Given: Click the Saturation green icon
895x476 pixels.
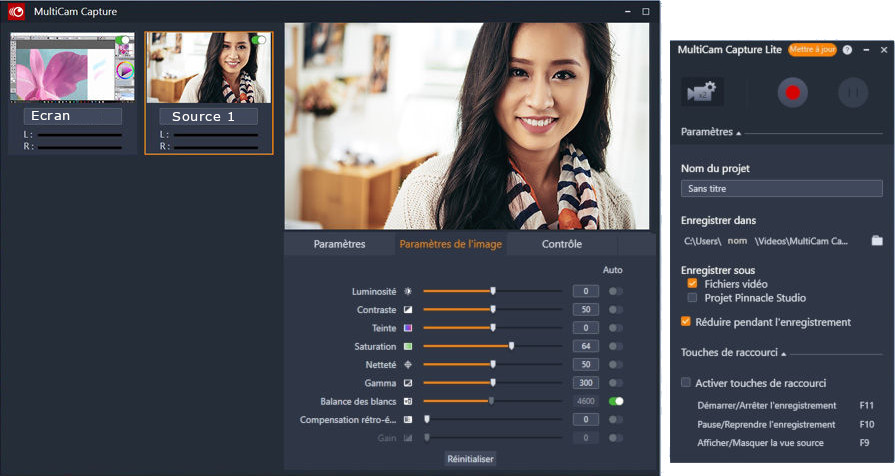Looking at the screenshot, I should tap(408, 346).
